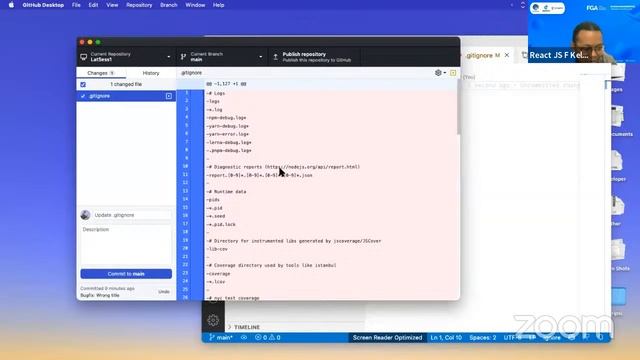
Task: Select diff line 23 'coverage'
Action: click(218, 273)
